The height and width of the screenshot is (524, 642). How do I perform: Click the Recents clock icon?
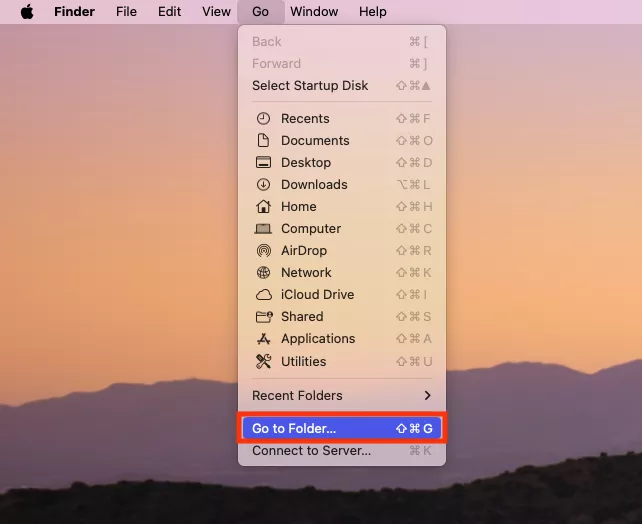(x=263, y=119)
